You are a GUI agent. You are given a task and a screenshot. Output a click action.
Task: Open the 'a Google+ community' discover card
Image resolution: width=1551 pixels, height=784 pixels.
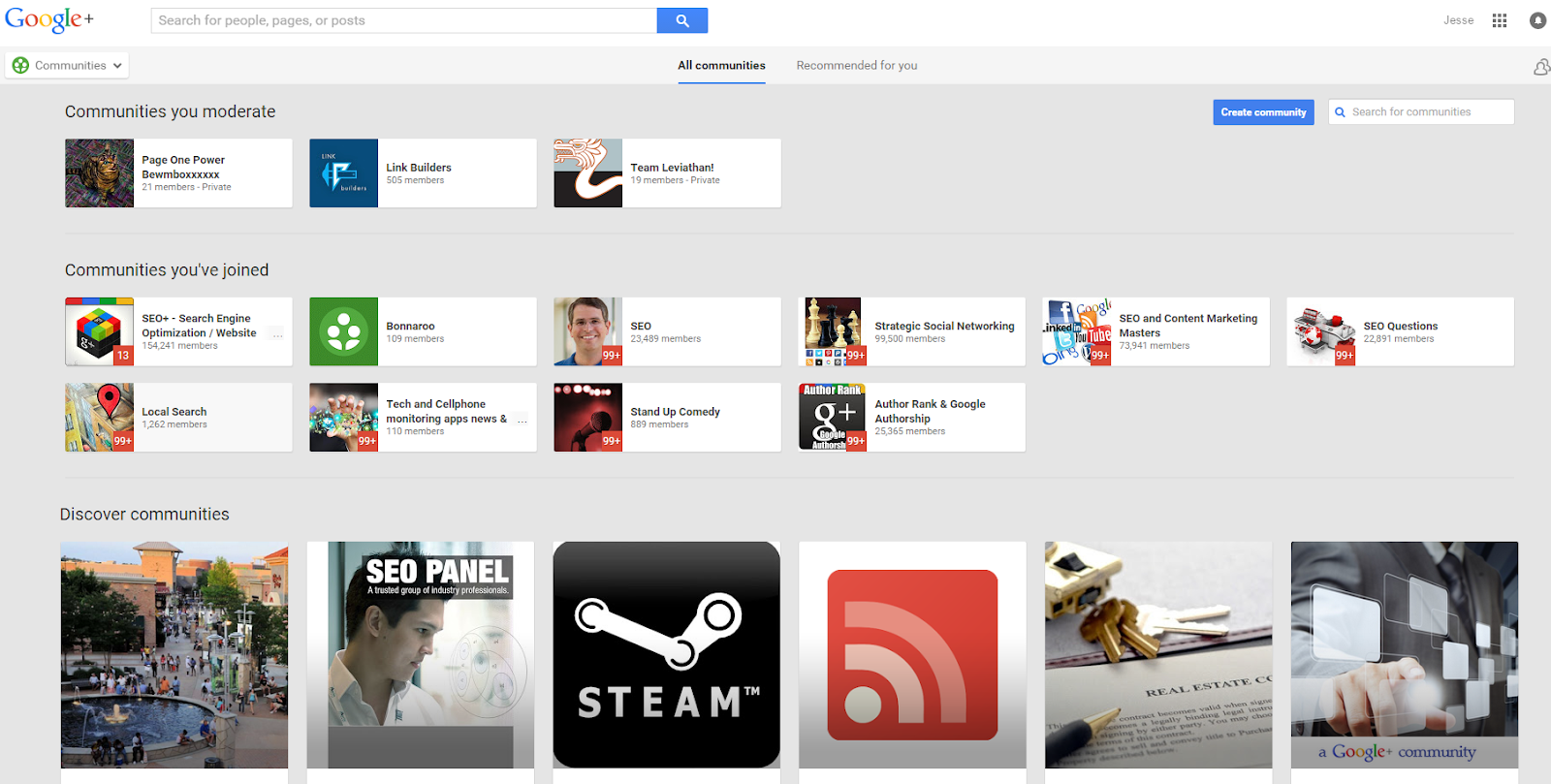tap(1405, 655)
